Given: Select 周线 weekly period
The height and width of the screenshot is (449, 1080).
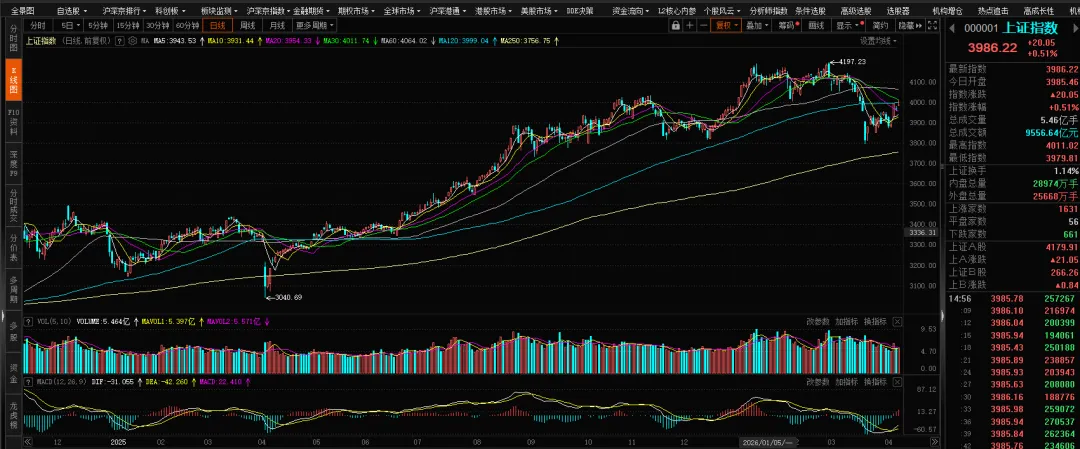Looking at the screenshot, I should [x=247, y=25].
